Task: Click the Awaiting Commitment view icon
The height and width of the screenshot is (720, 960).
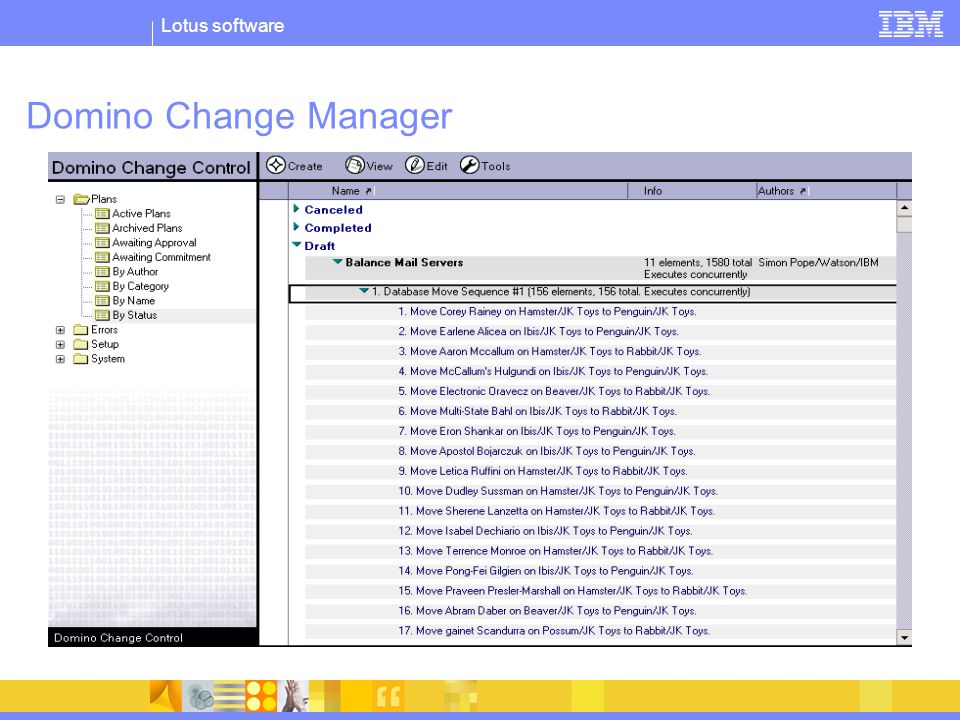Action: tap(102, 257)
